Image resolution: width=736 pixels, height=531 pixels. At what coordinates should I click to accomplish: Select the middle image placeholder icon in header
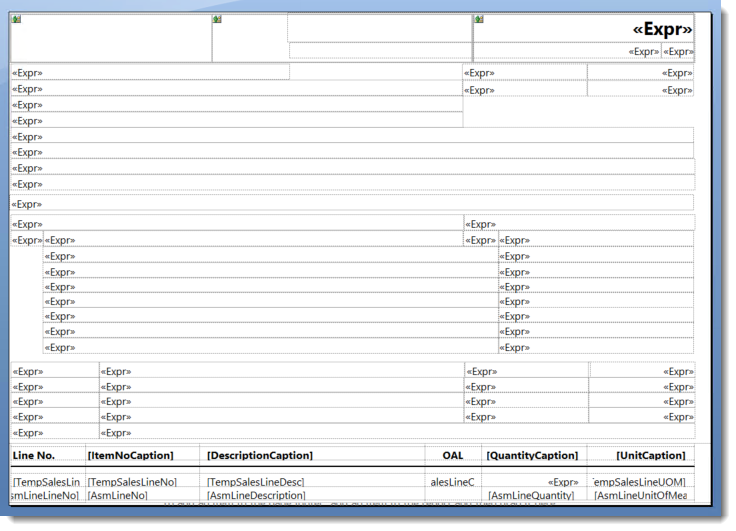click(216, 19)
